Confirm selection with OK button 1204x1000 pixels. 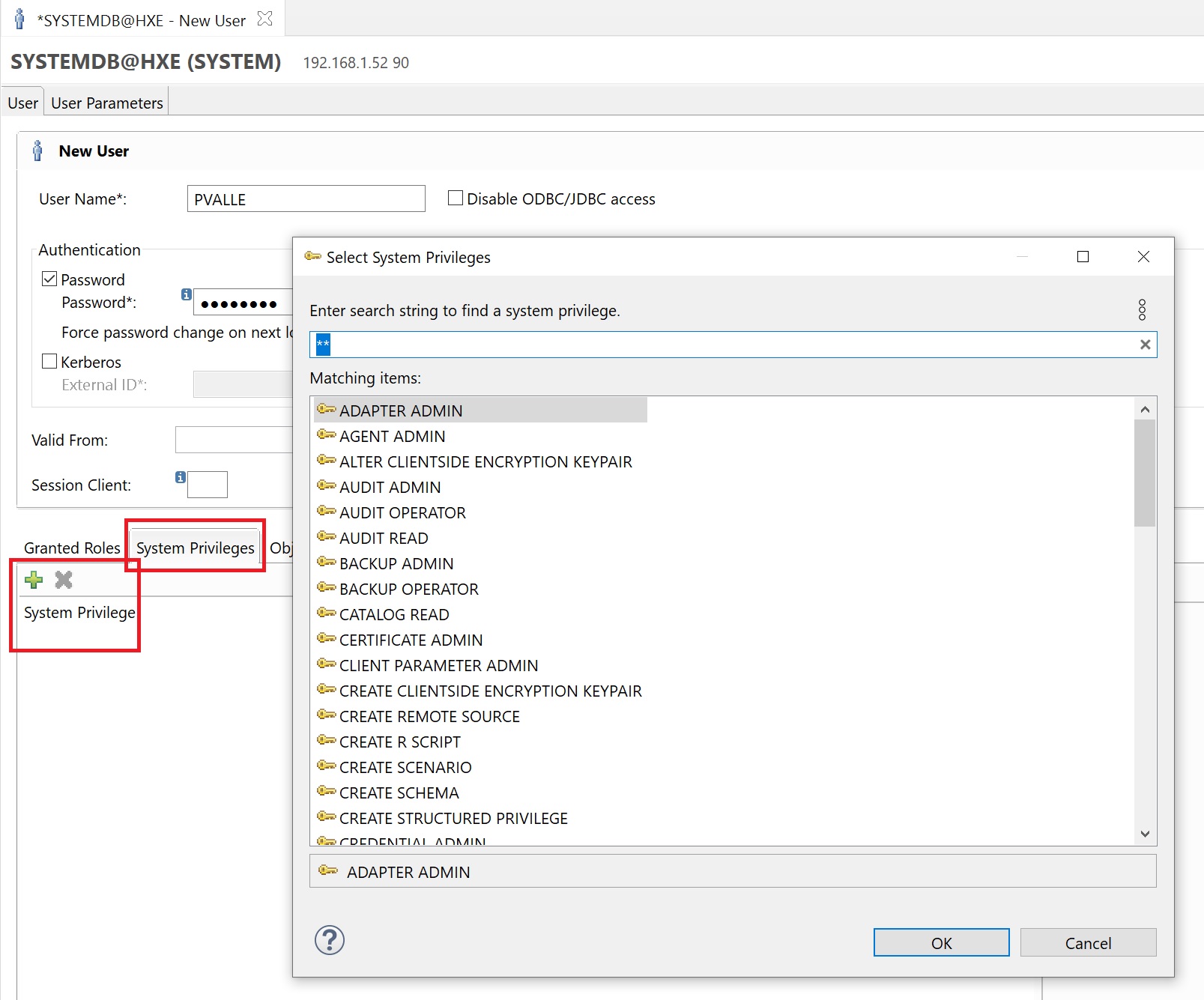click(x=940, y=943)
